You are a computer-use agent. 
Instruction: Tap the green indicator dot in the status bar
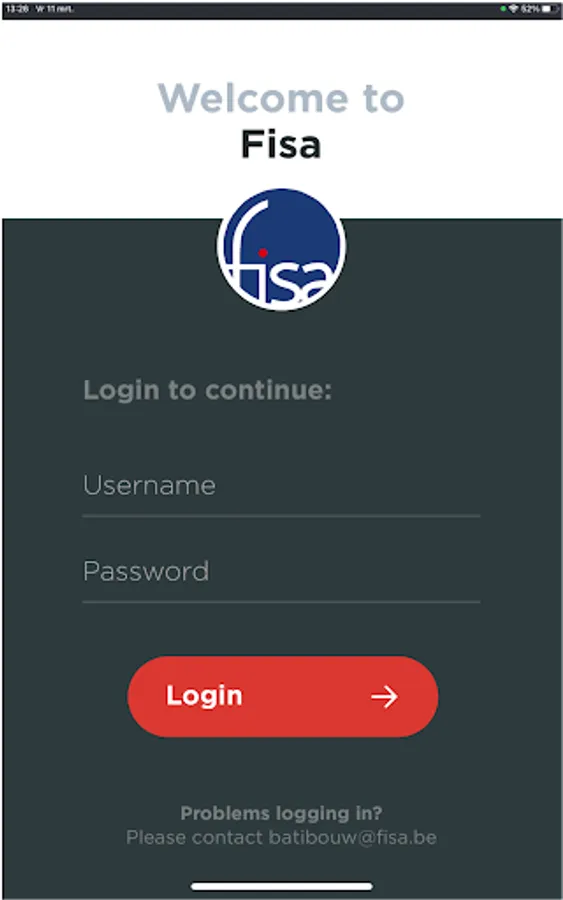pos(503,9)
